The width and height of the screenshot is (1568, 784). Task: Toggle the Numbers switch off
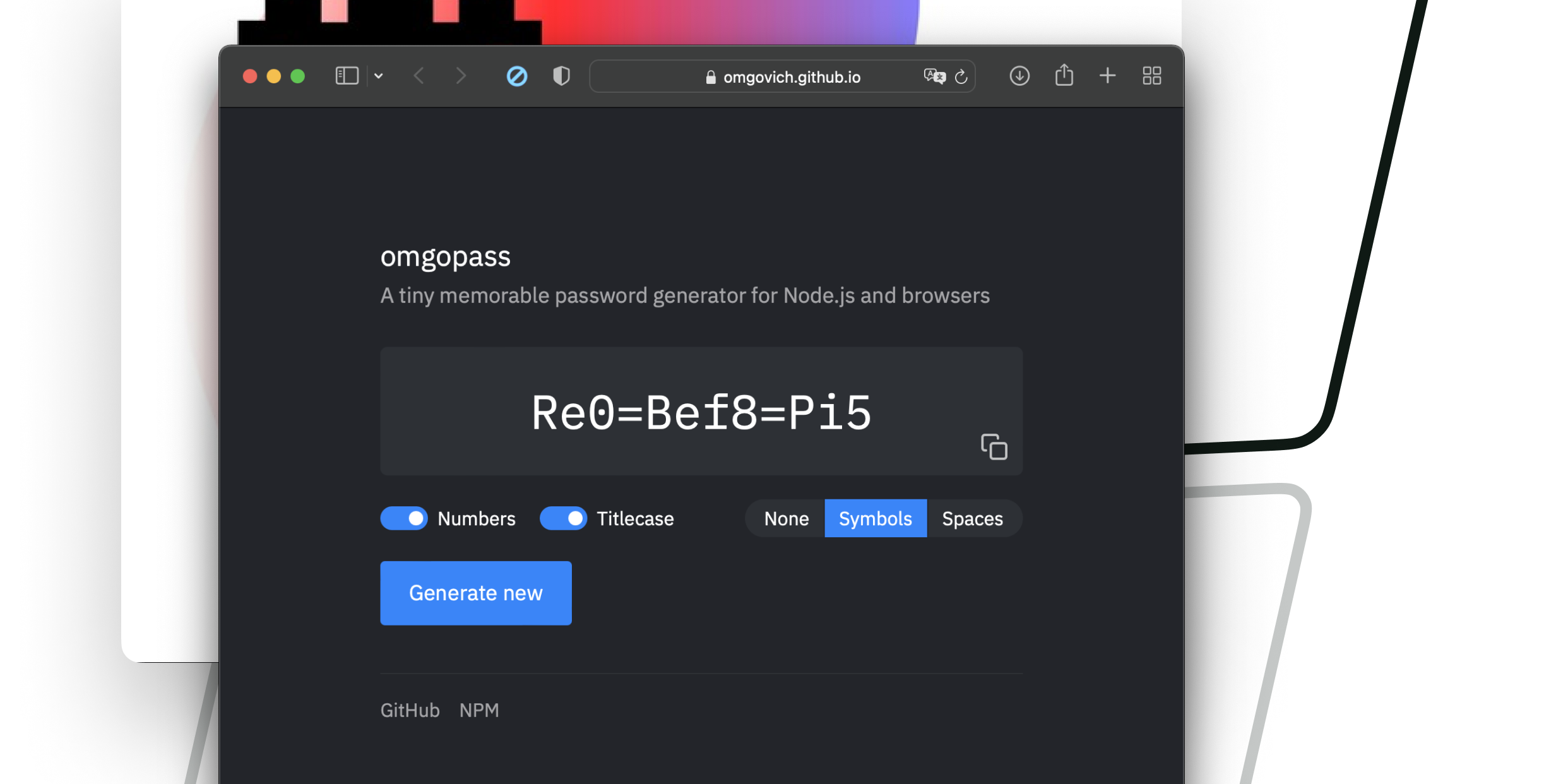pyautogui.click(x=404, y=518)
